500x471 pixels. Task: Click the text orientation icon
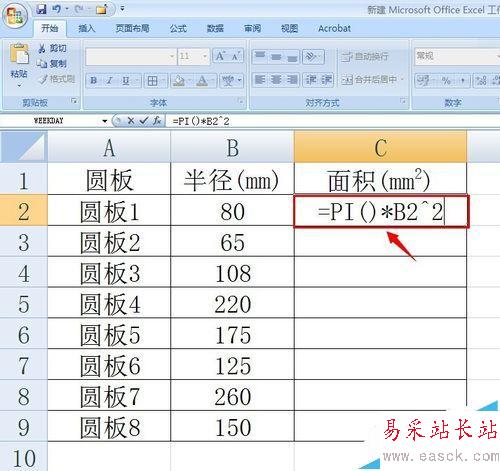click(x=311, y=57)
